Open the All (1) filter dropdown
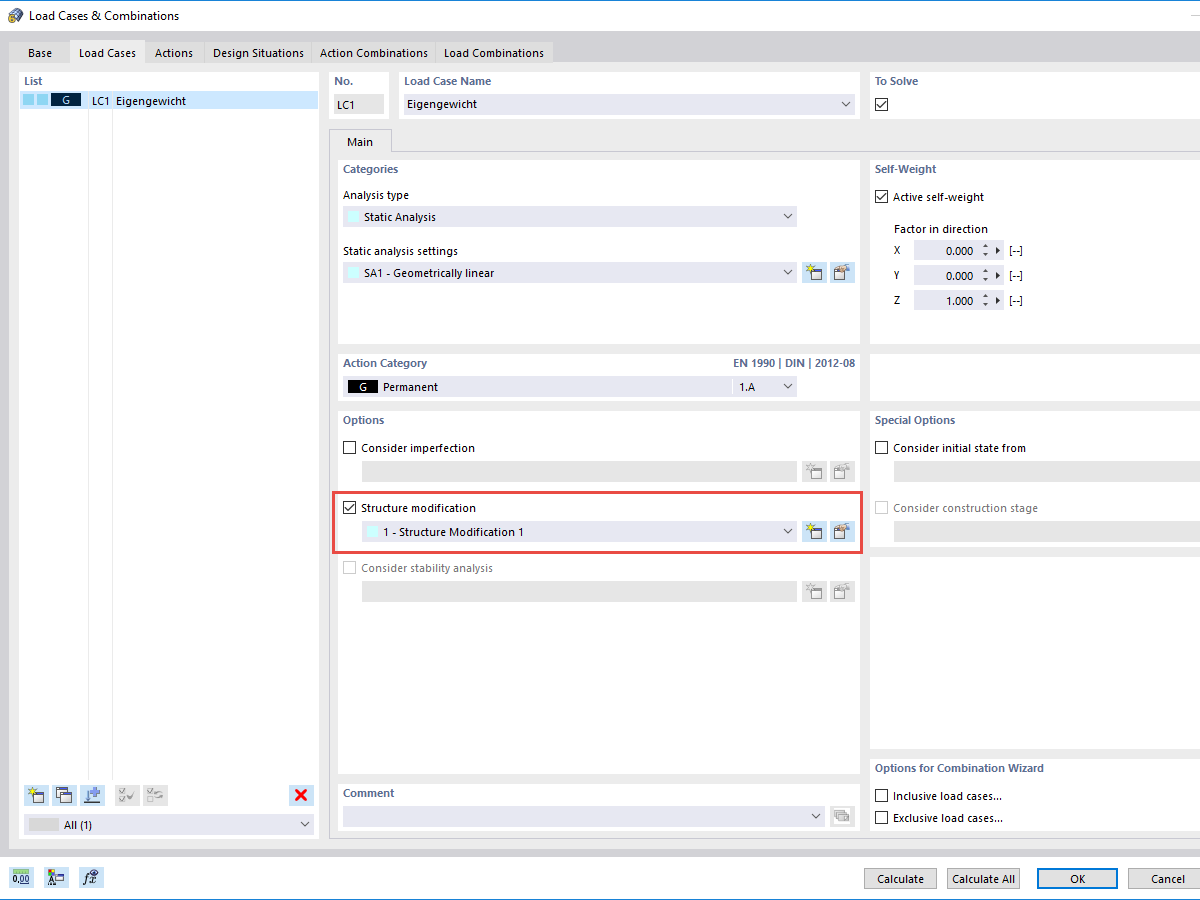The image size is (1200, 900). 304,824
